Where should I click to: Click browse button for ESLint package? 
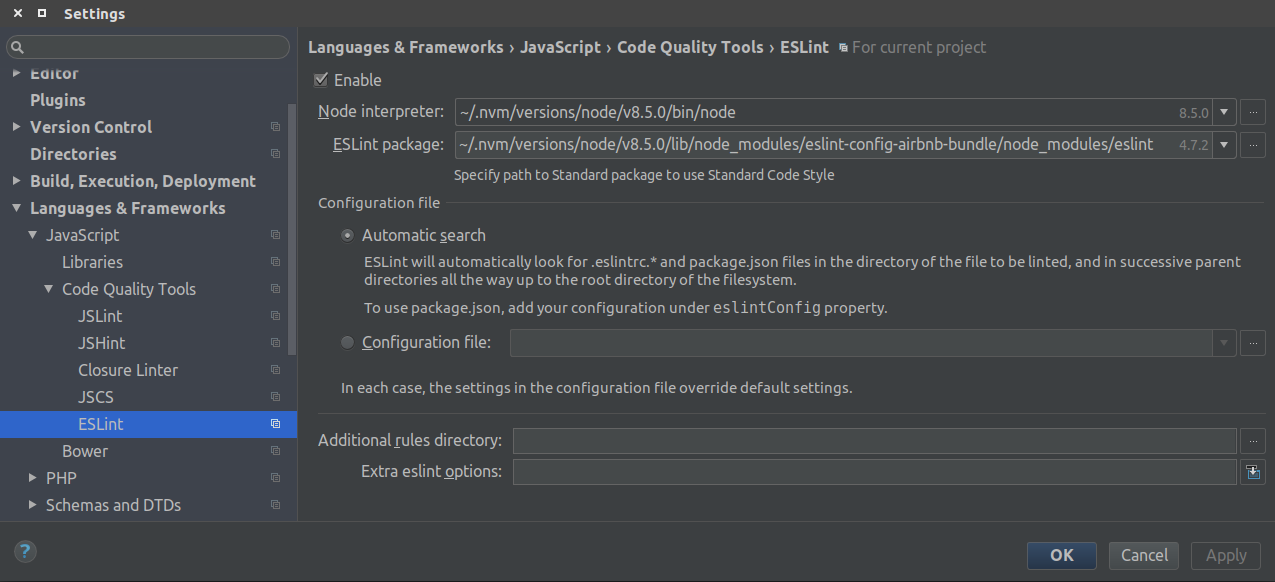coord(1253,145)
